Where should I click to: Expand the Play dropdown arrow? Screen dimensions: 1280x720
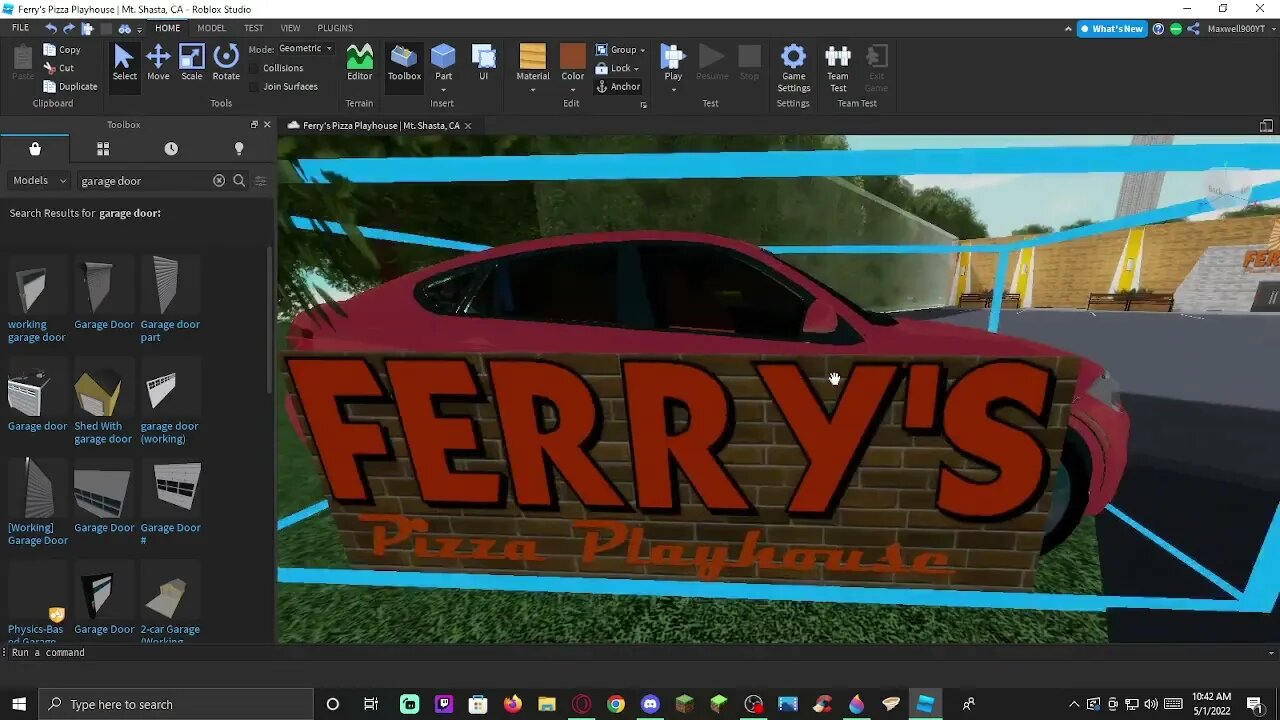[673, 89]
